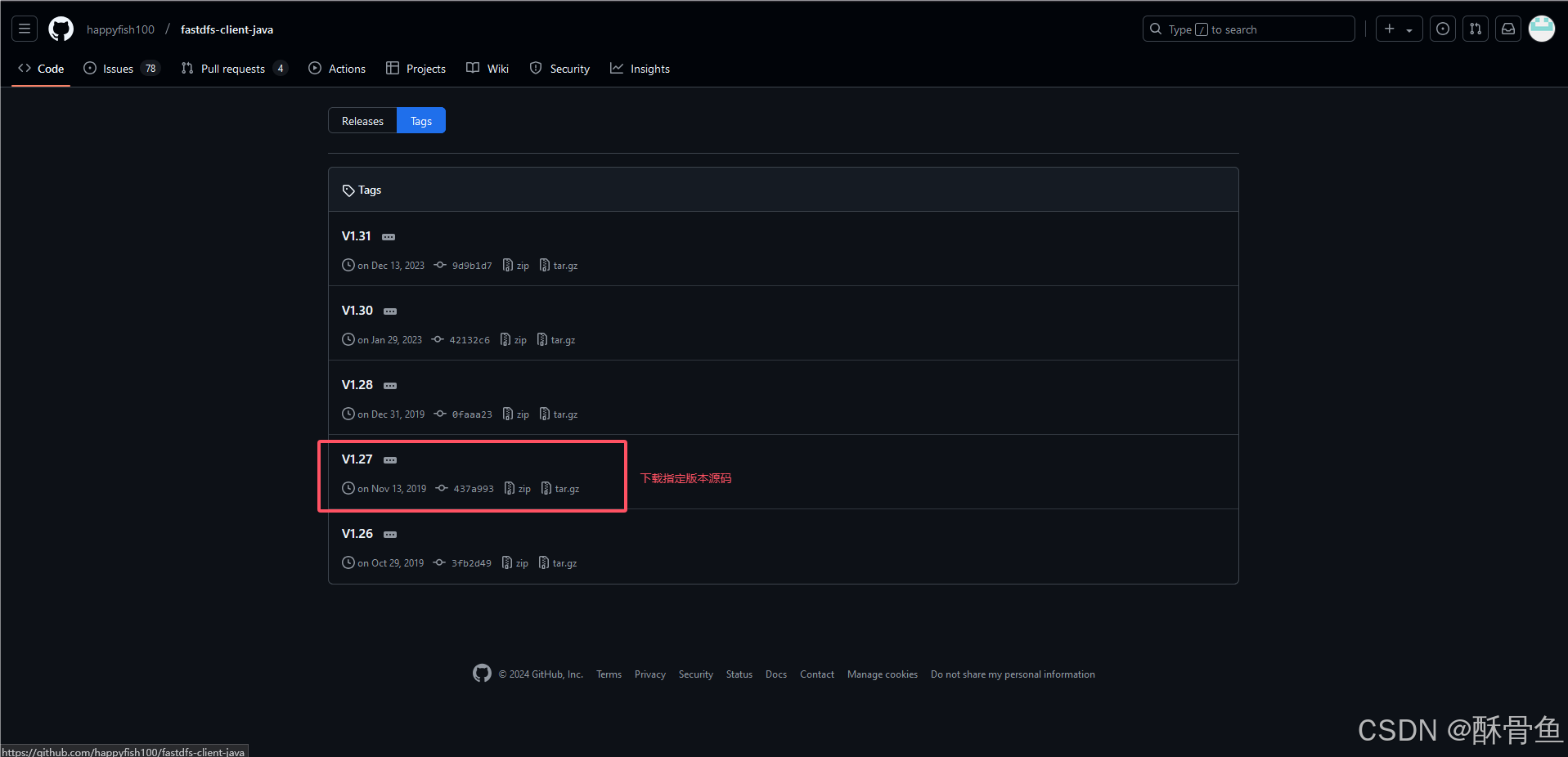The image size is (1568, 757).
Task: Open the happyfish100 owner profile
Action: click(x=120, y=29)
